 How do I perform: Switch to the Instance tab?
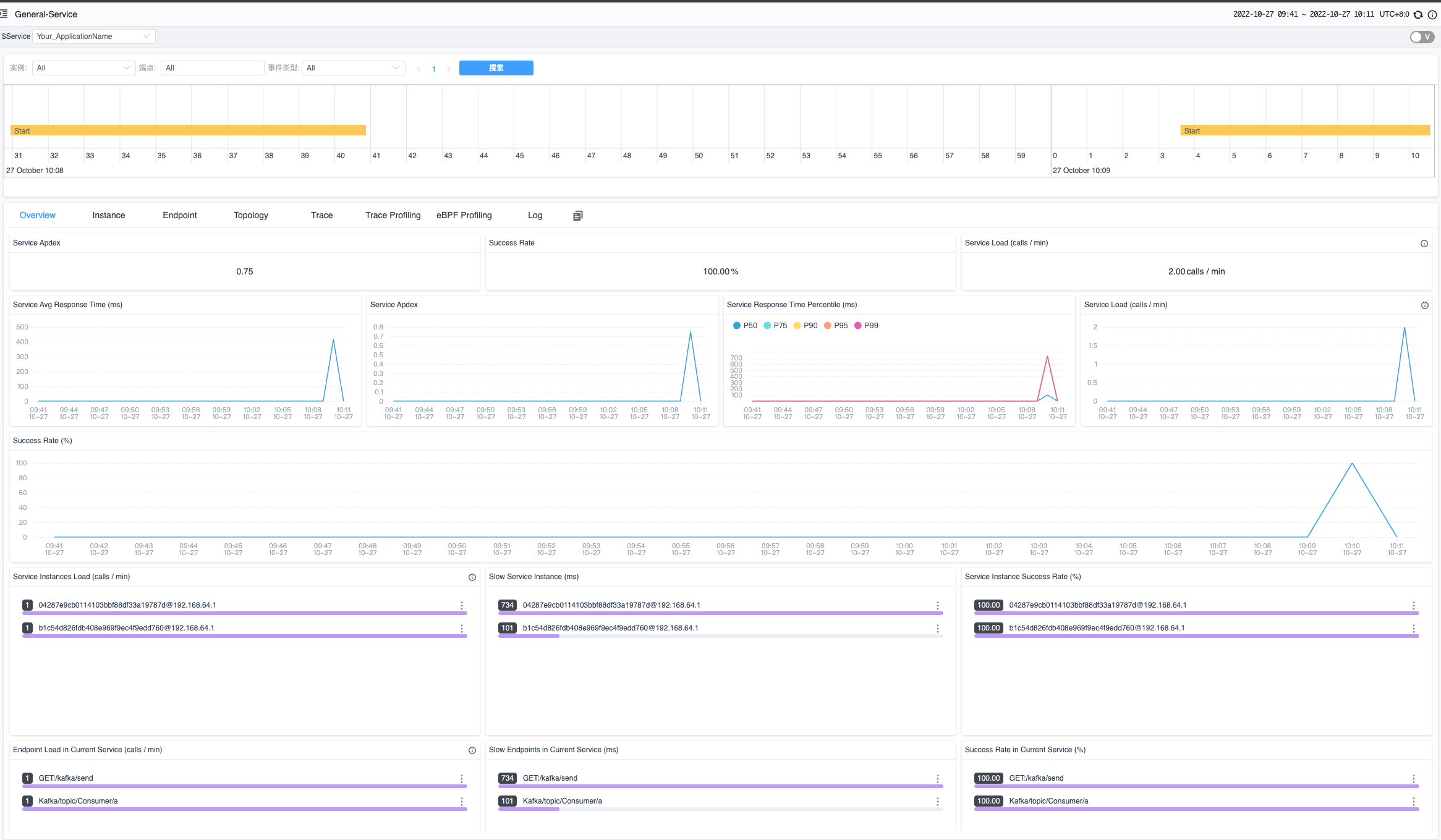(109, 215)
